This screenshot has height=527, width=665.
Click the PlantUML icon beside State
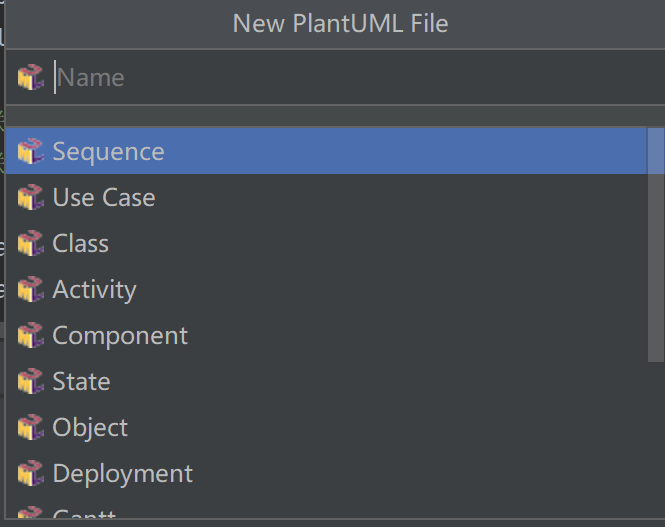coord(31,381)
